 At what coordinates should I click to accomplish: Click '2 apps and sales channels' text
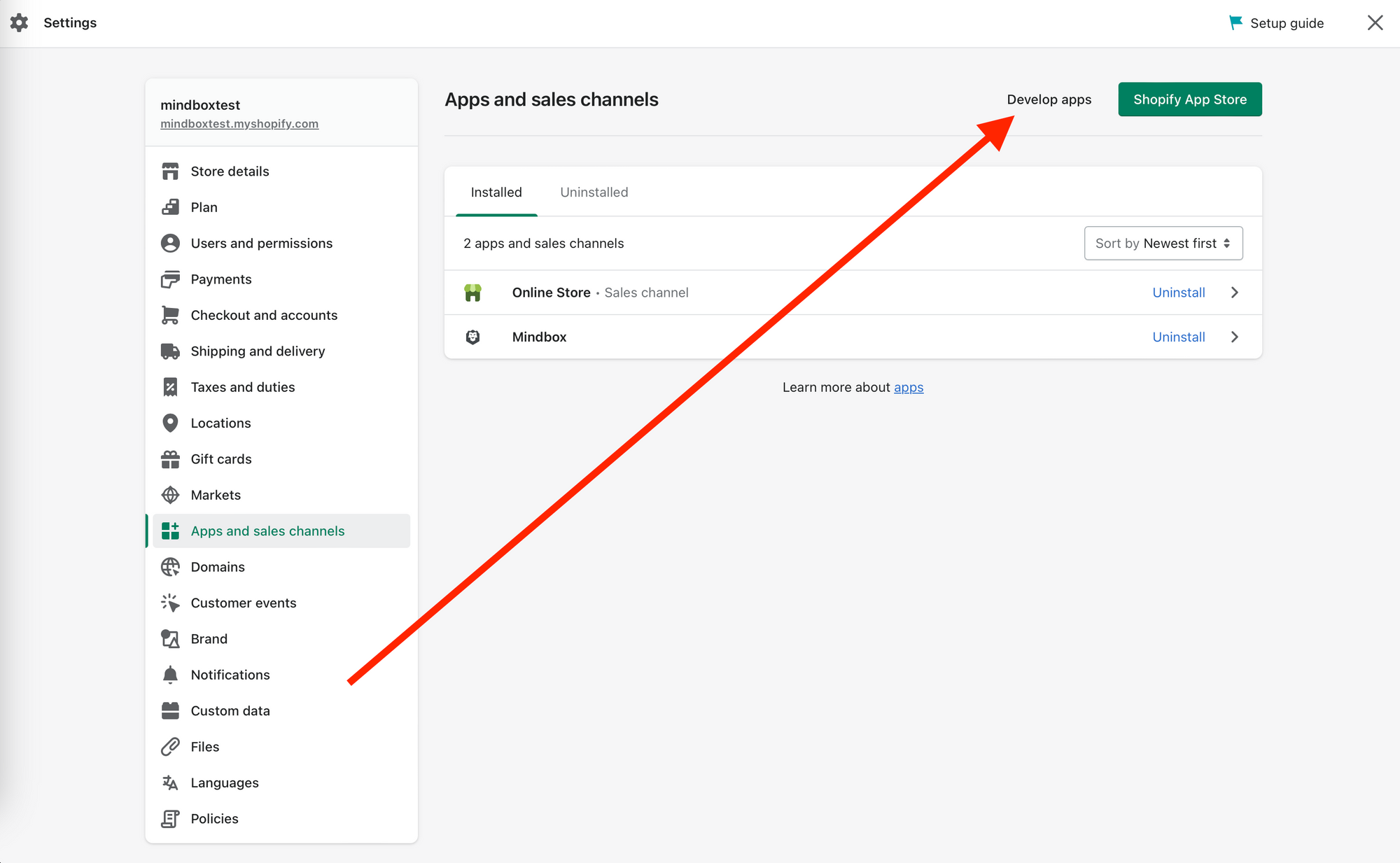click(543, 243)
